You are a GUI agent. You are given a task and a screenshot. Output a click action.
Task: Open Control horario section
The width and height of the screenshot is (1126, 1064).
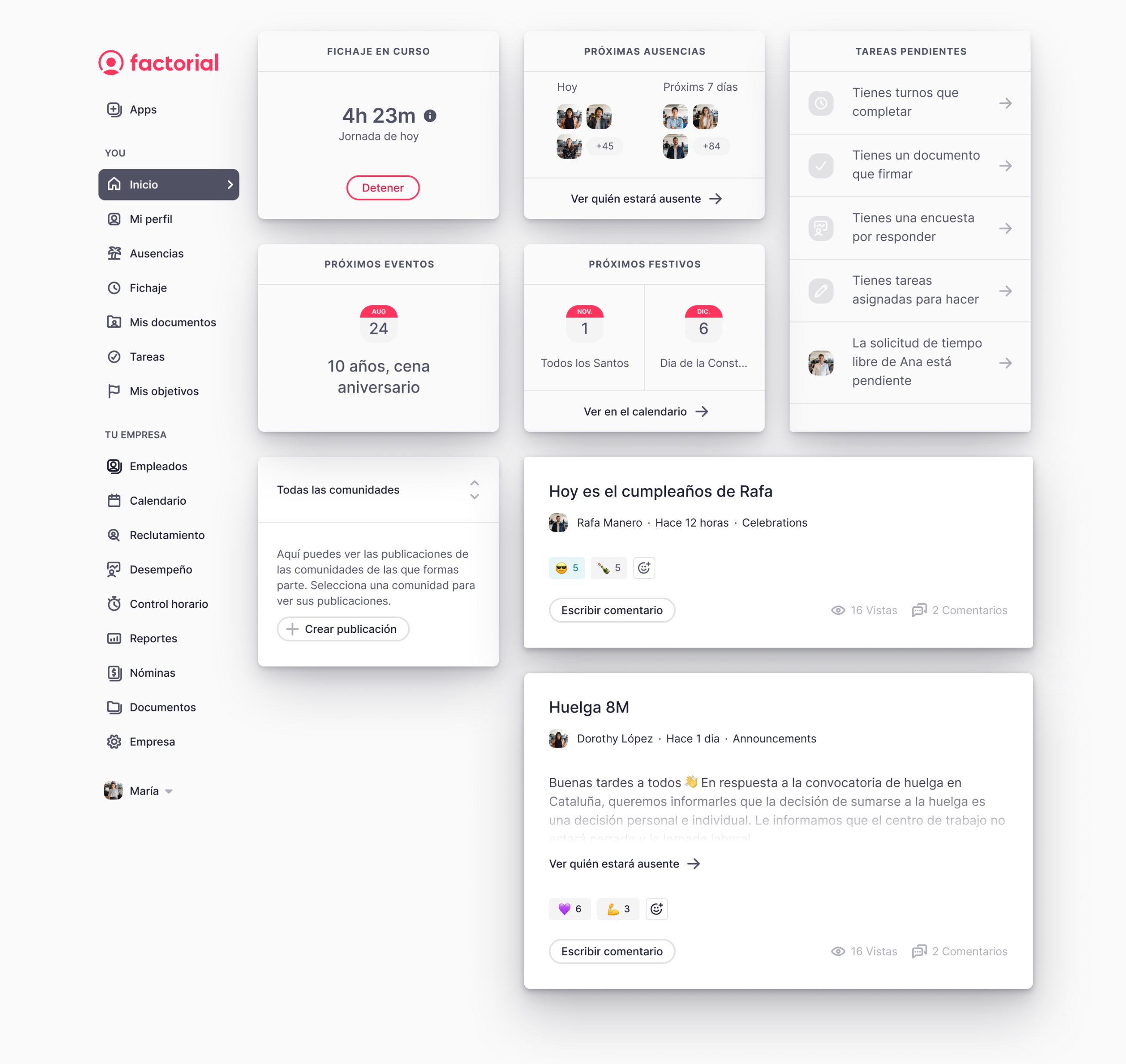[169, 604]
